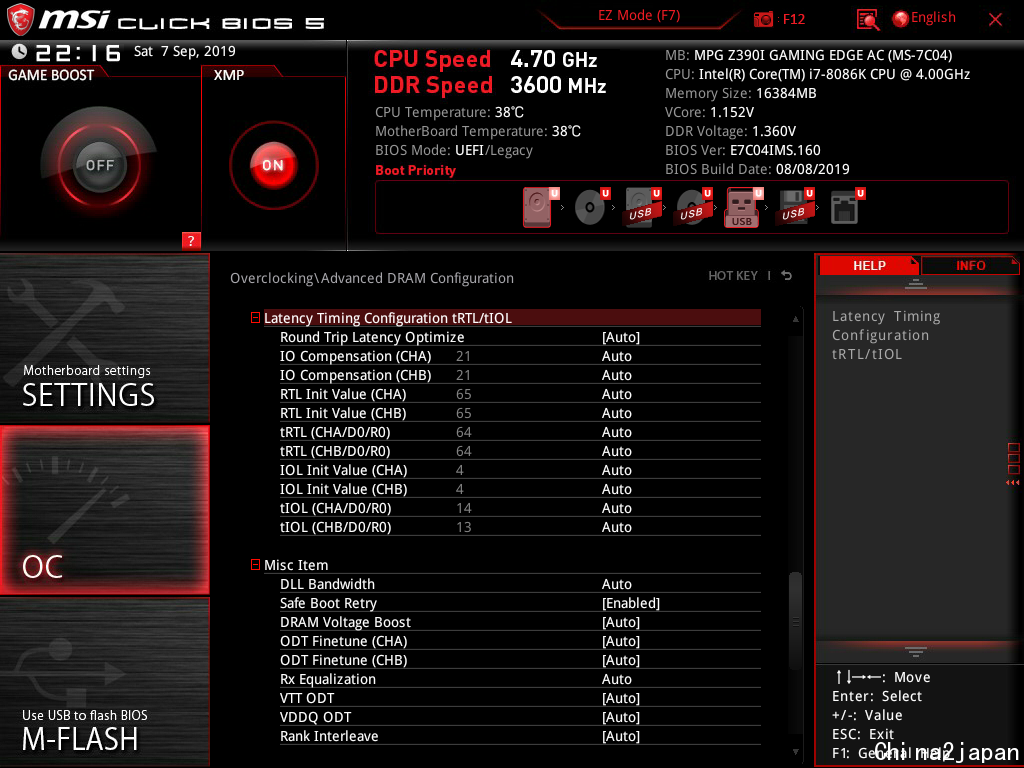Viewport: 1024px width, 768px height.
Task: Click the date Sat 7 Sep, 2019
Action: [185, 51]
